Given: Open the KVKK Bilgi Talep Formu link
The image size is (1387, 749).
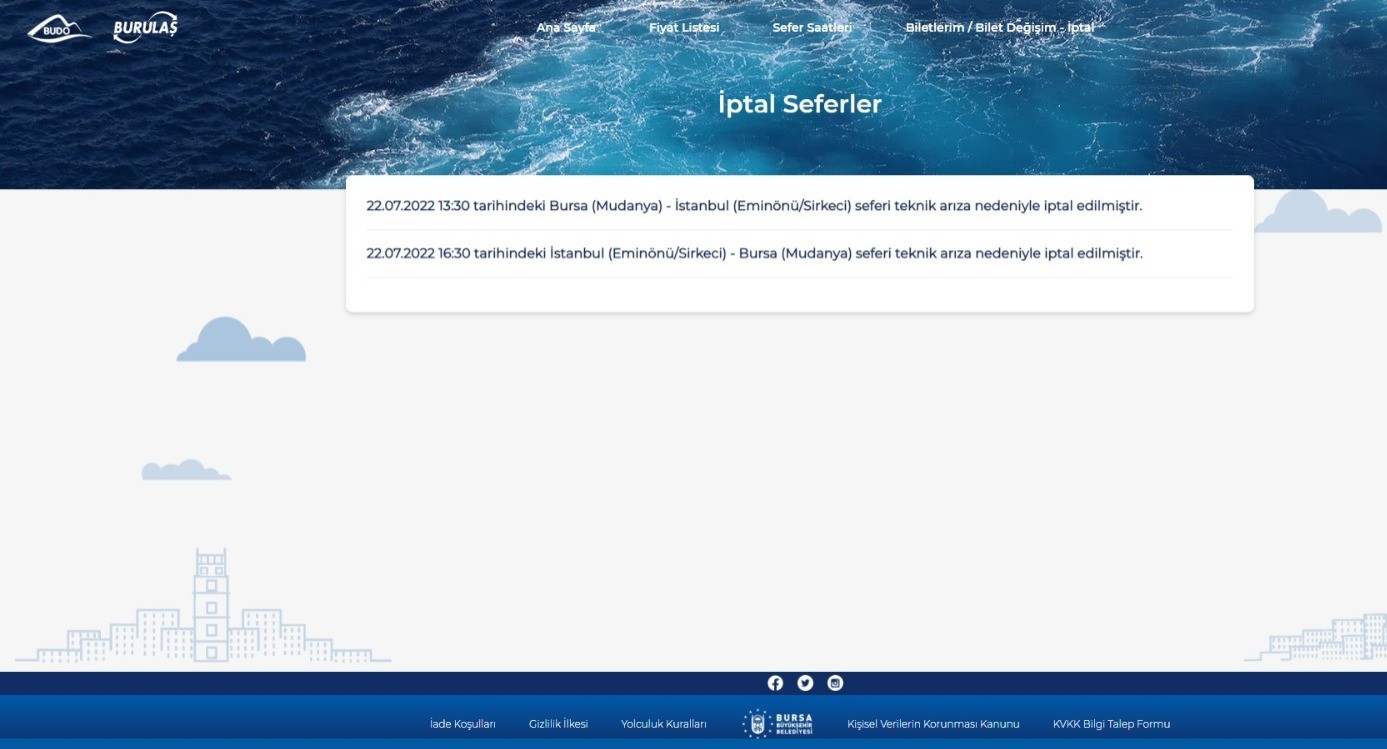Looking at the screenshot, I should [x=1111, y=724].
